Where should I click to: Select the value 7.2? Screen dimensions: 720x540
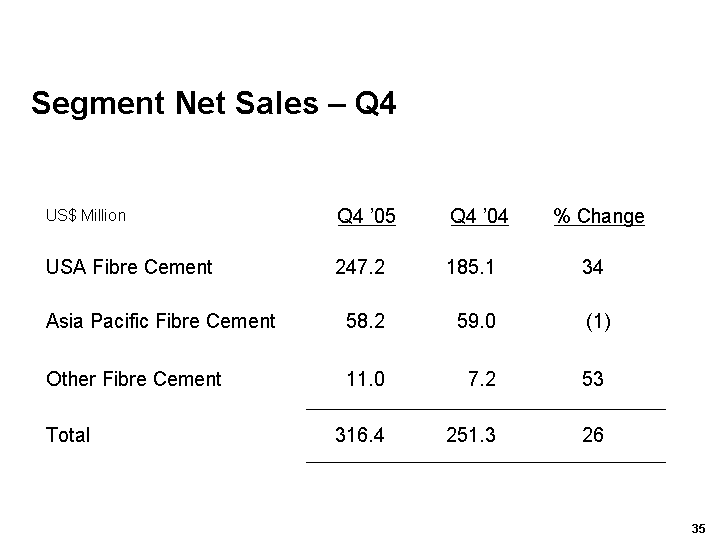click(481, 379)
